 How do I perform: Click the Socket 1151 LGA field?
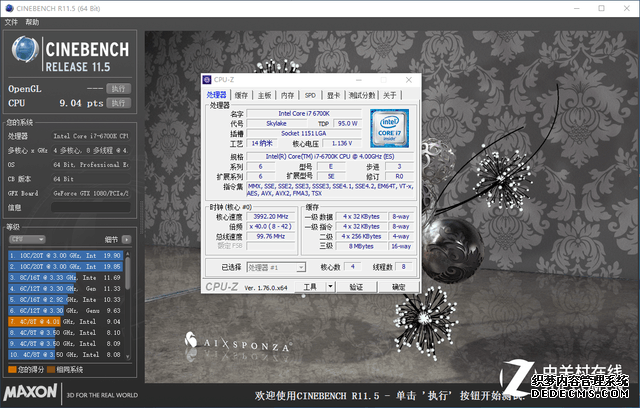(304, 133)
